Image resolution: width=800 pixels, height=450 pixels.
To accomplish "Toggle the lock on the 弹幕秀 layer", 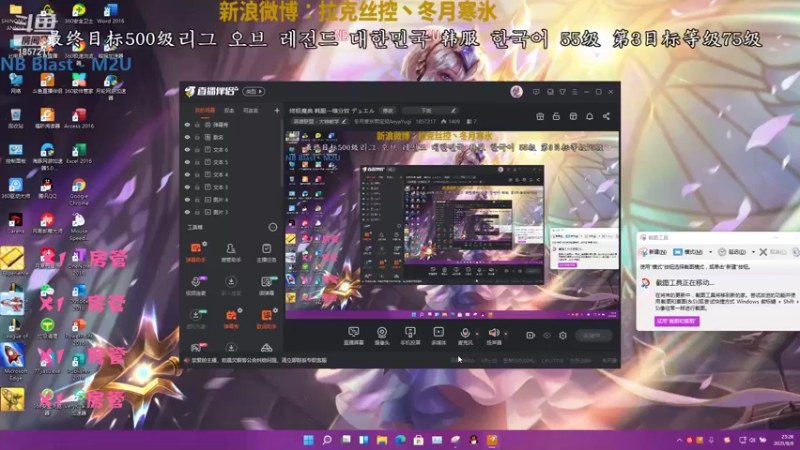I will click(x=197, y=124).
